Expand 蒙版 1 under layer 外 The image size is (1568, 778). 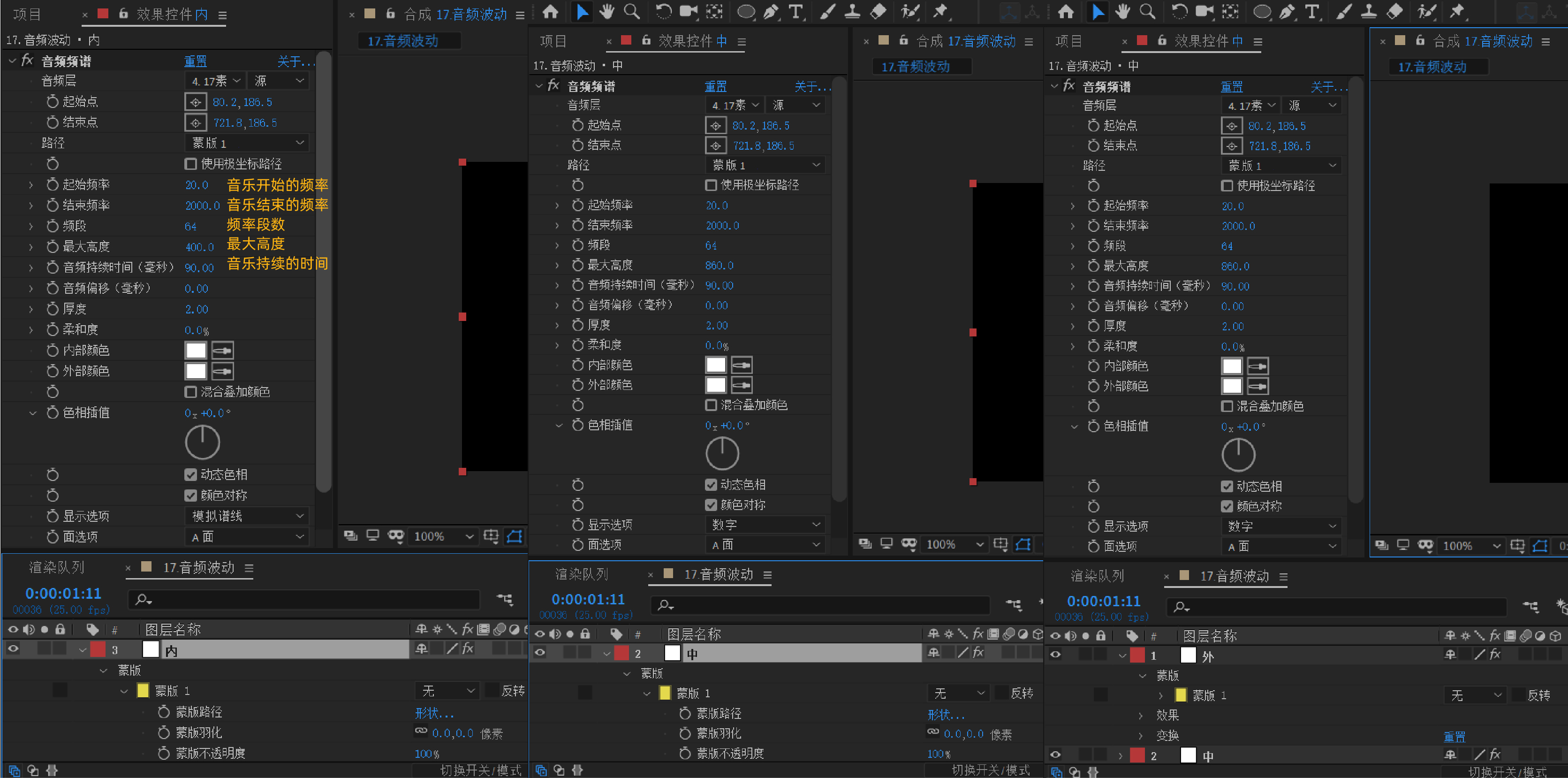tap(1160, 695)
